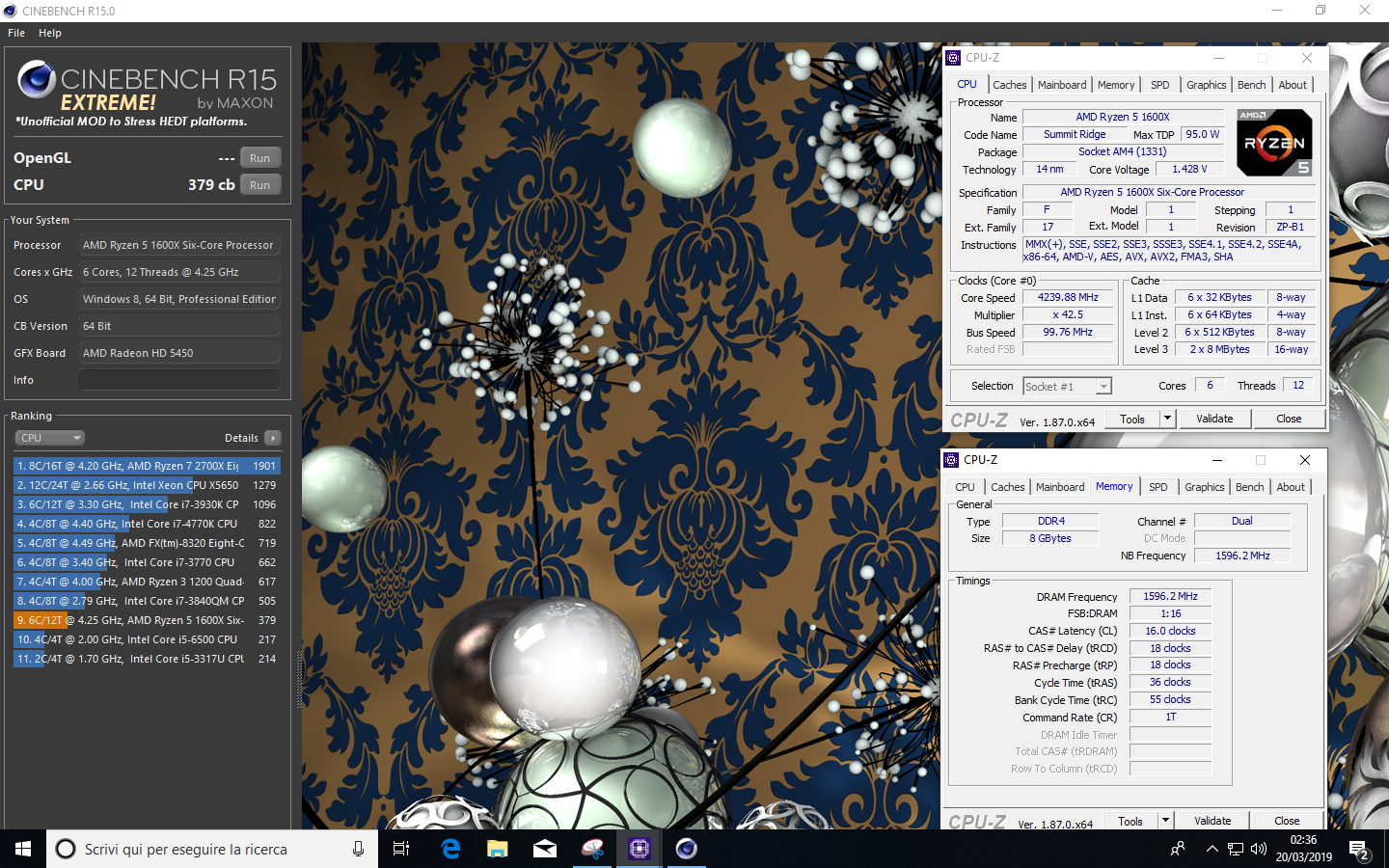The image size is (1389, 868).
Task: Show hidden system tray icons
Action: 1212,850
